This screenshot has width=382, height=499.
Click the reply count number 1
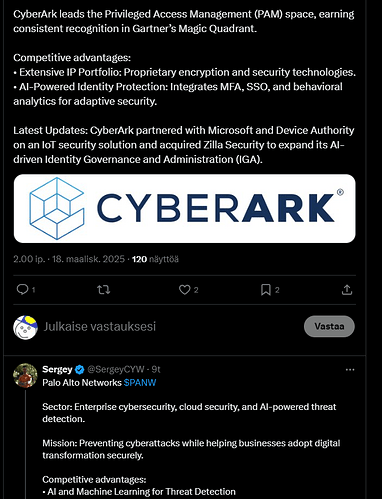[33, 290]
